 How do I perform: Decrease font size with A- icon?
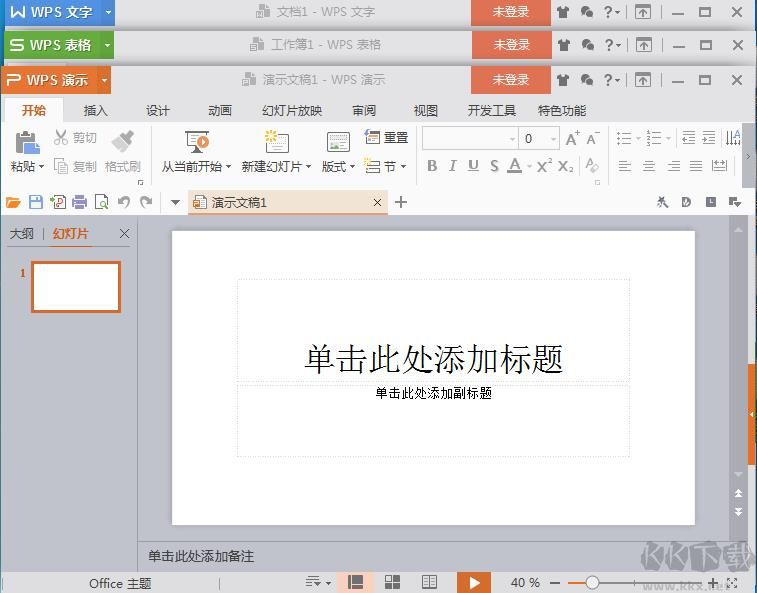pyautogui.click(x=592, y=139)
